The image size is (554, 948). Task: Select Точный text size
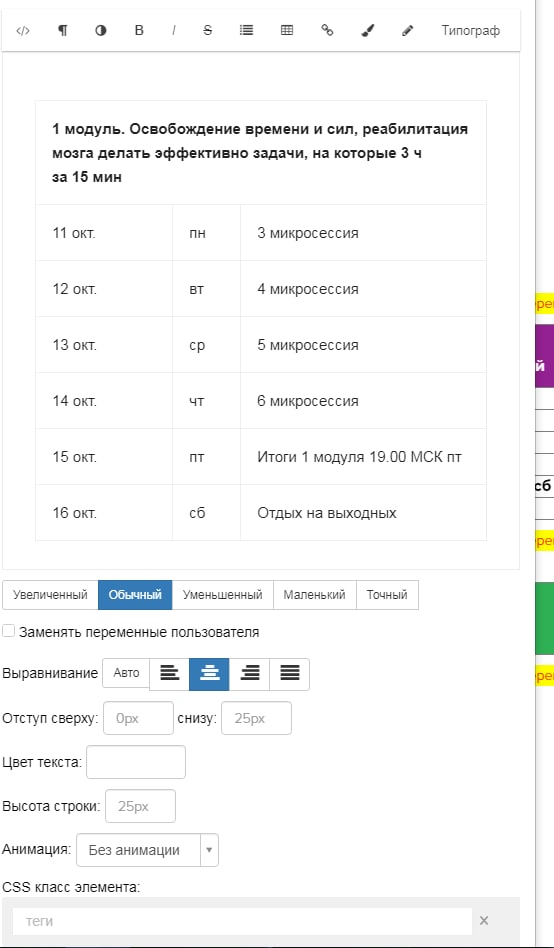pos(387,595)
